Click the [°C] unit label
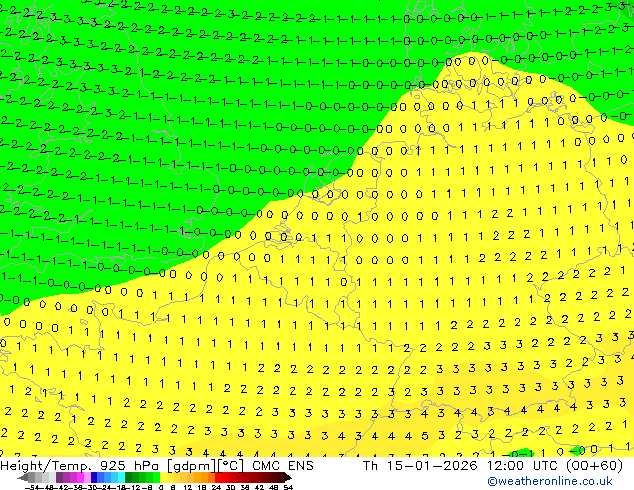 tap(230, 466)
